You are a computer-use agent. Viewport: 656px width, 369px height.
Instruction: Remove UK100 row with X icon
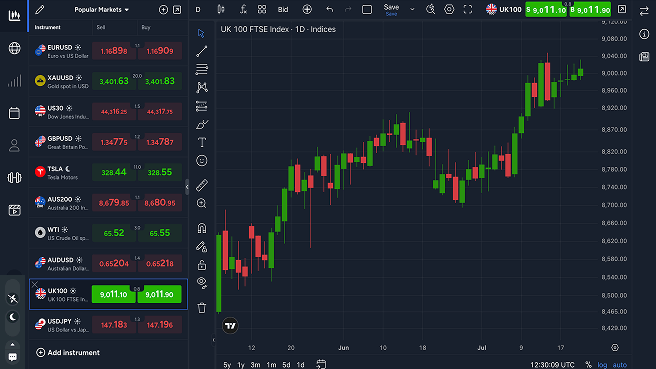(35, 284)
